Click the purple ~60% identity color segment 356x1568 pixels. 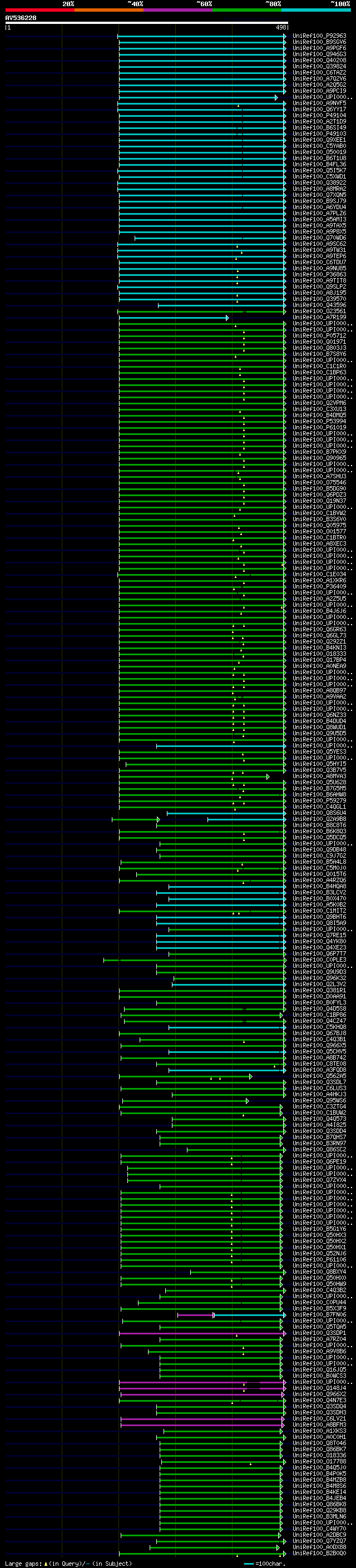coord(179,10)
